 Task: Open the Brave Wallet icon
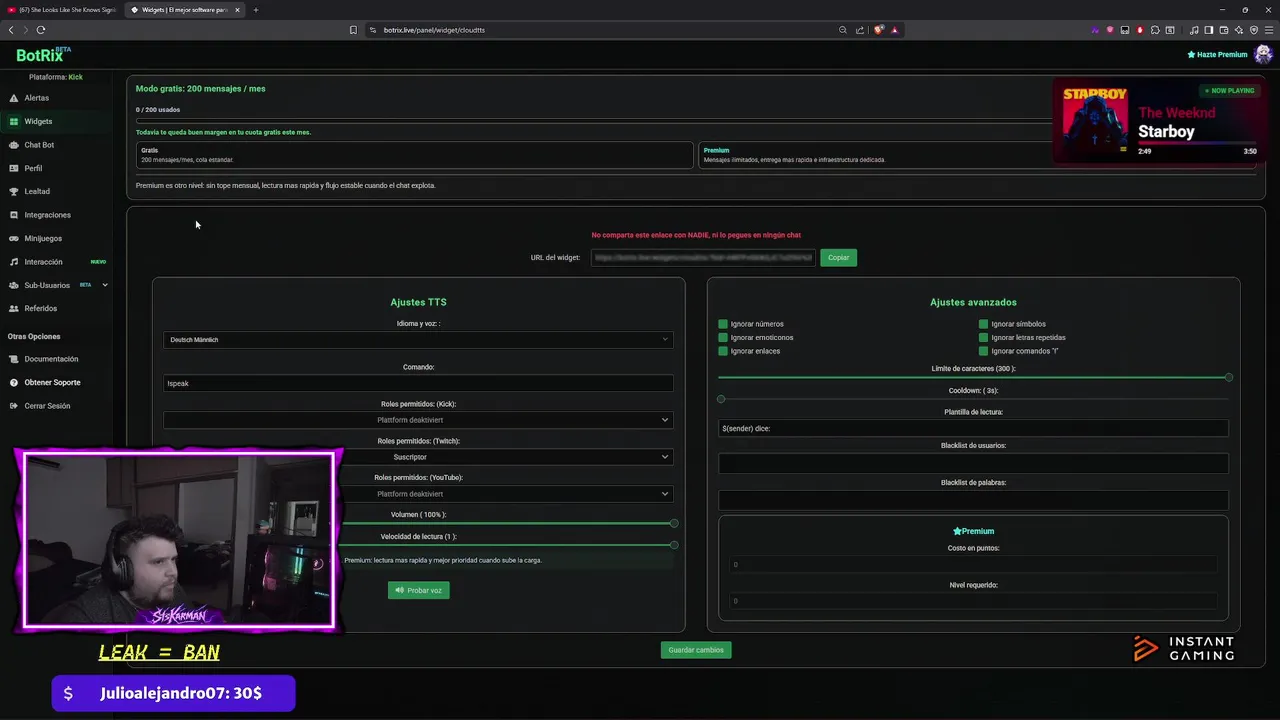click(1224, 30)
